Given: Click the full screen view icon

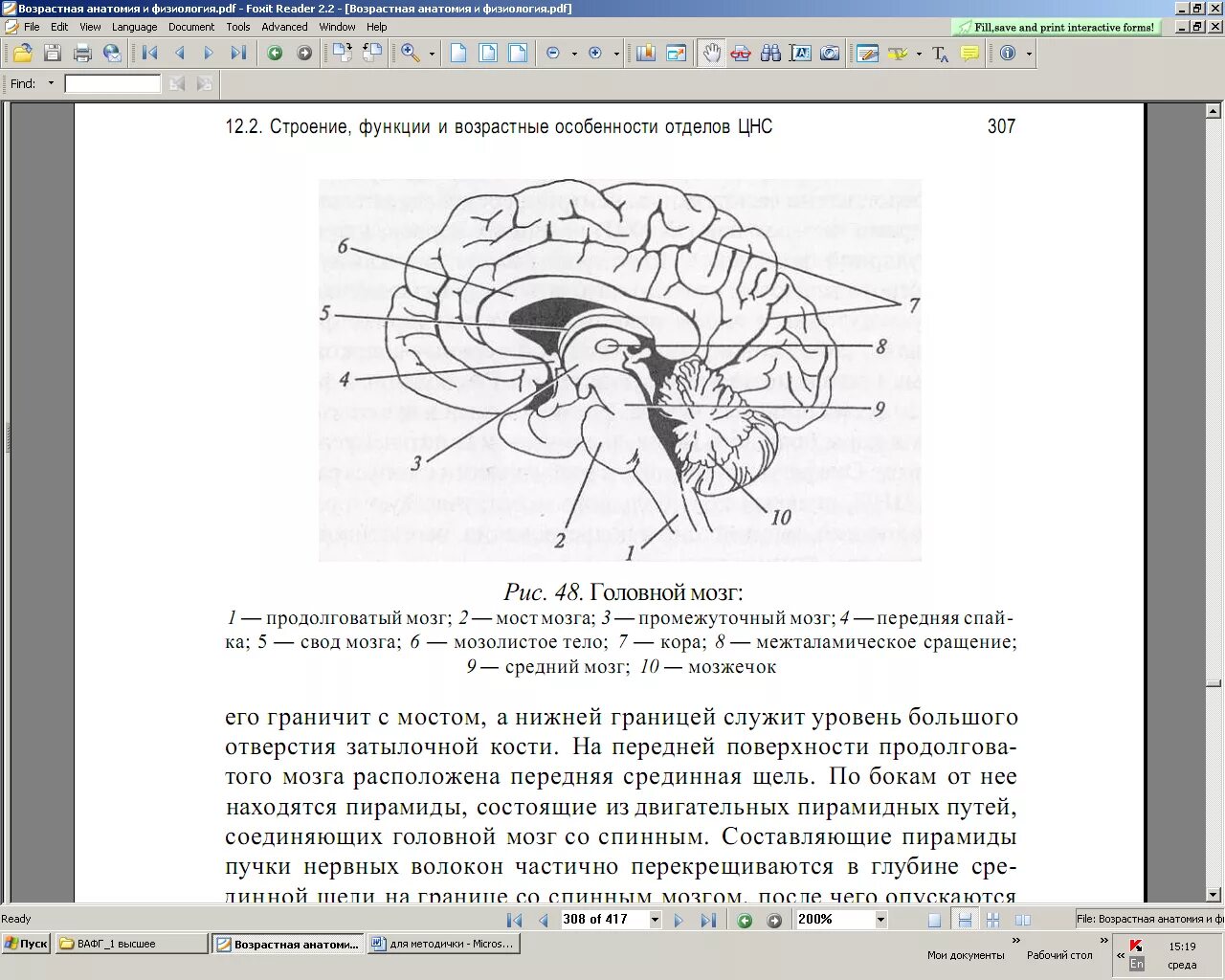Looking at the screenshot, I should pos(676,54).
